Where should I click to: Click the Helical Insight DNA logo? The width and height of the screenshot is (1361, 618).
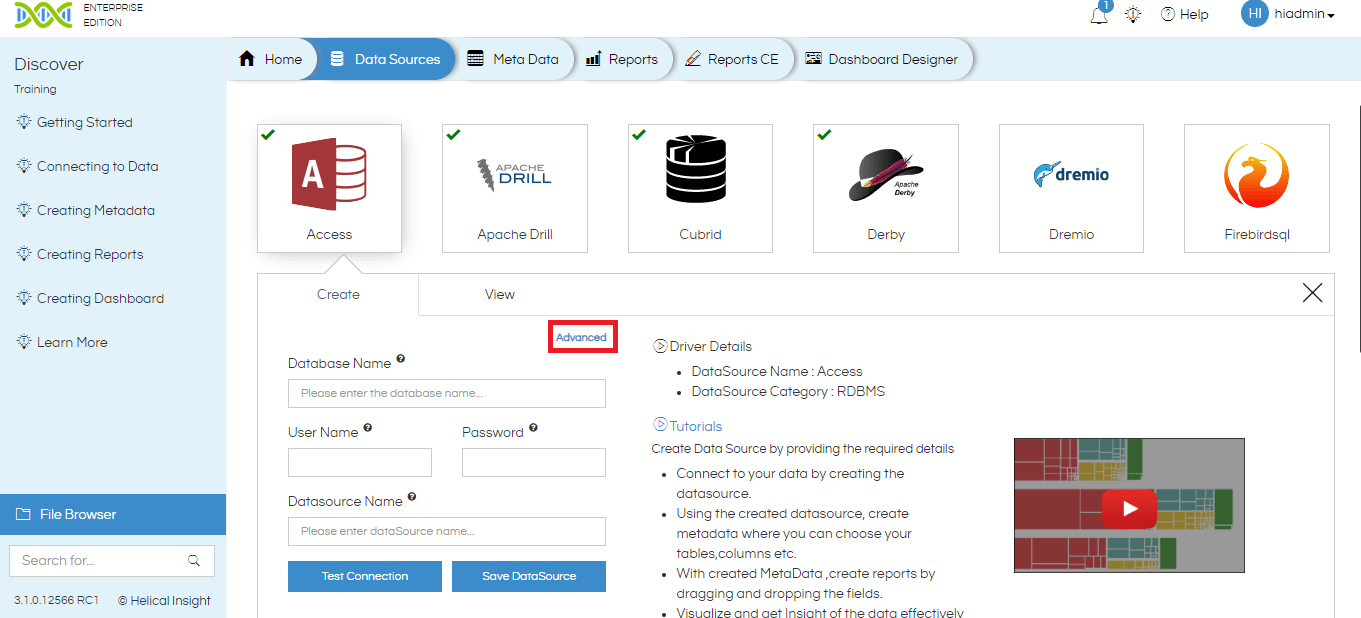(43, 15)
